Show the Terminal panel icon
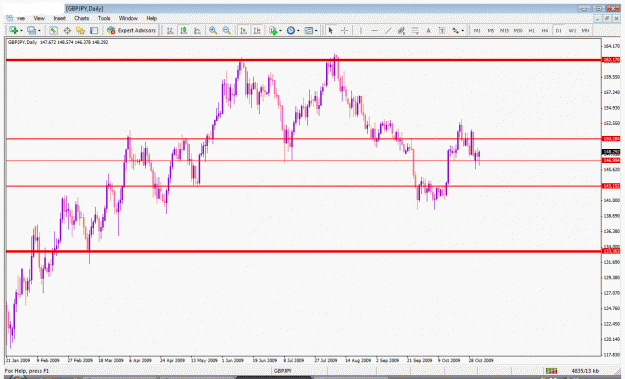The image size is (625, 379). [x=94, y=30]
